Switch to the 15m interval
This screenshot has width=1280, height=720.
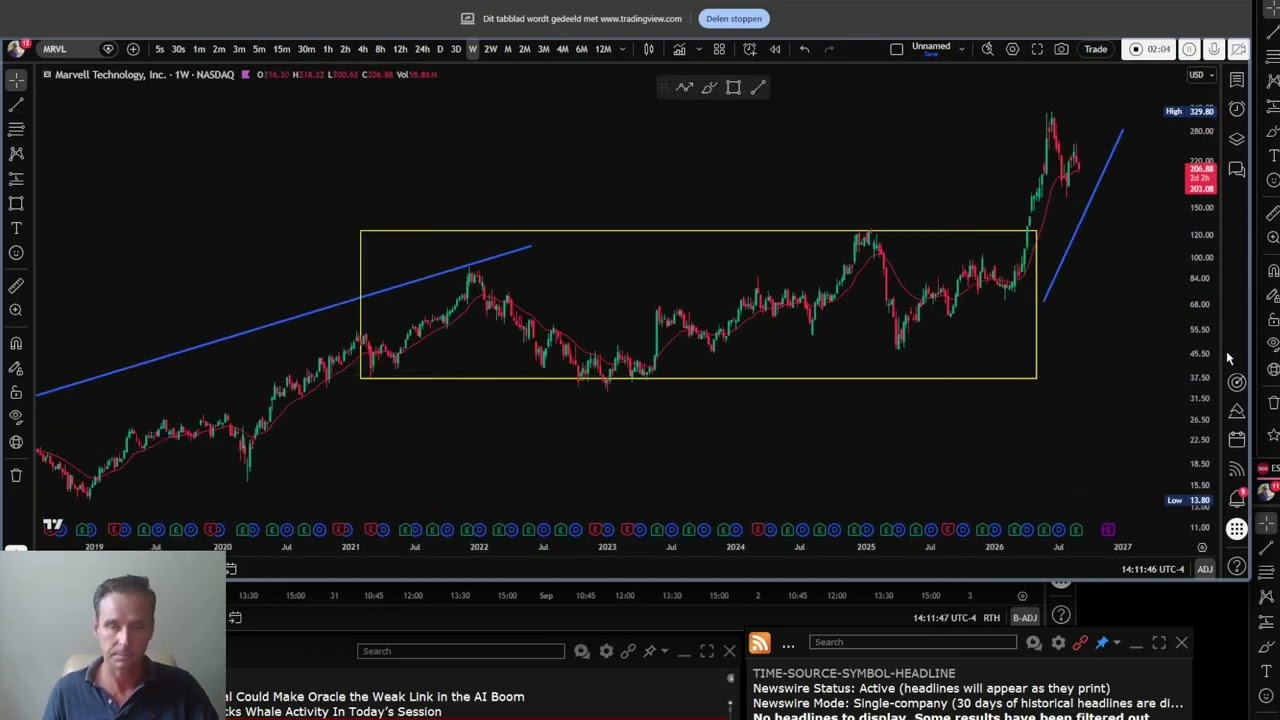pos(282,49)
